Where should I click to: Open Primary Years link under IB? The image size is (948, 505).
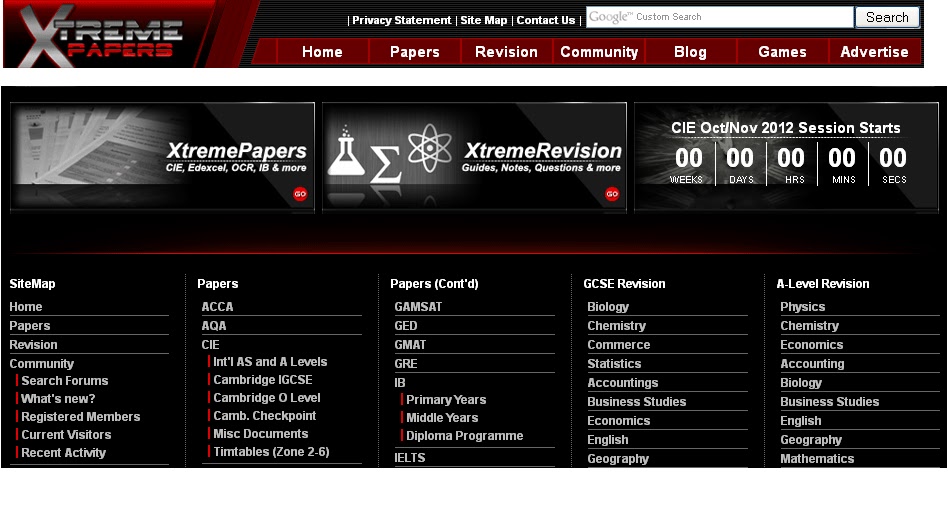446,400
